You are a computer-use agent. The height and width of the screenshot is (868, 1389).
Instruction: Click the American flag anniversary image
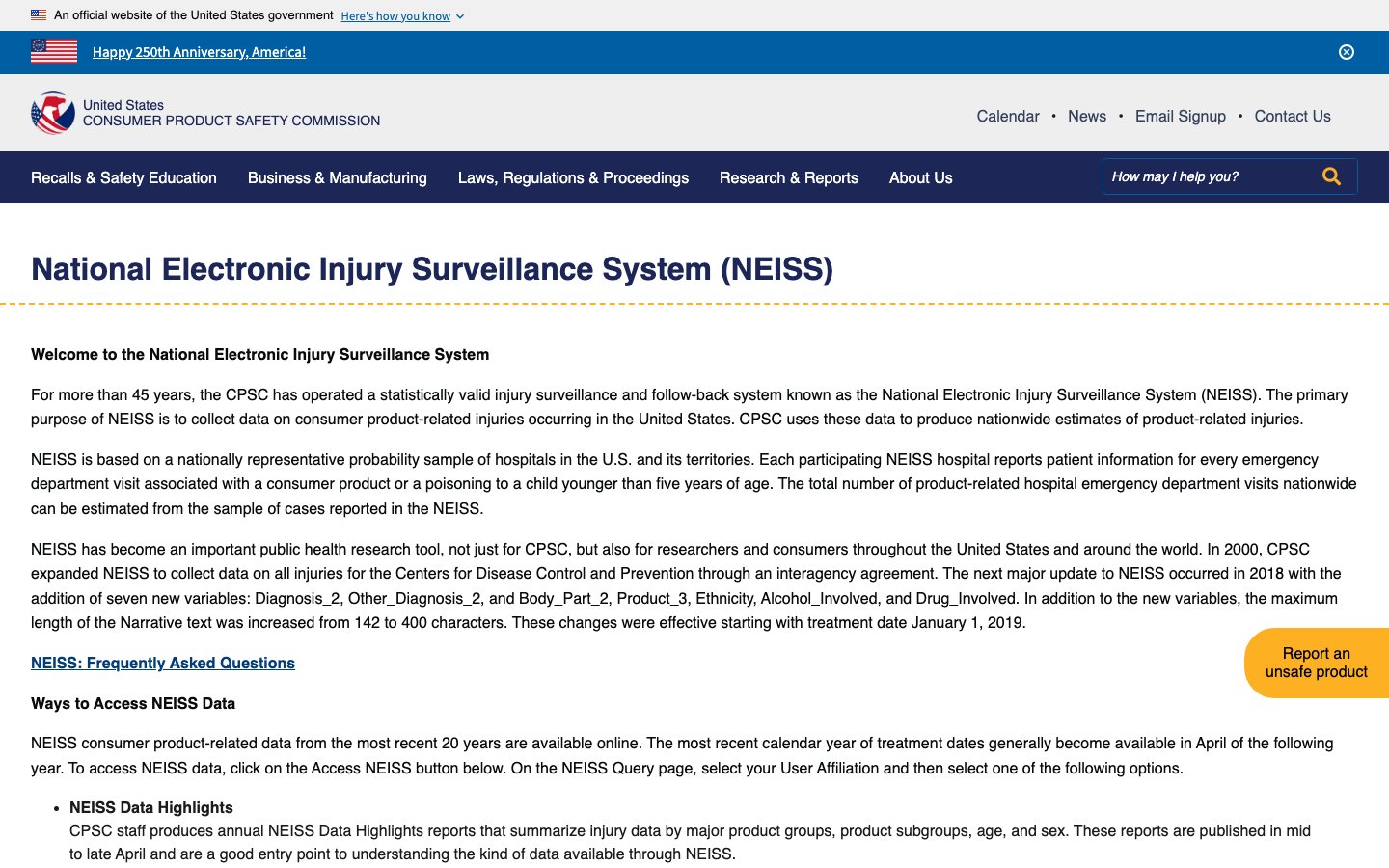[54, 51]
